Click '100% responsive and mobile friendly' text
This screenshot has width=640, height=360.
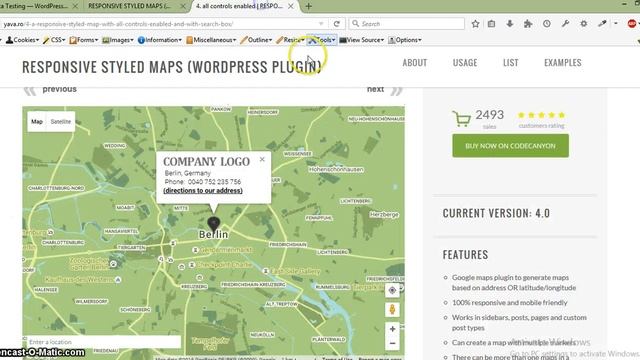pos(509,302)
